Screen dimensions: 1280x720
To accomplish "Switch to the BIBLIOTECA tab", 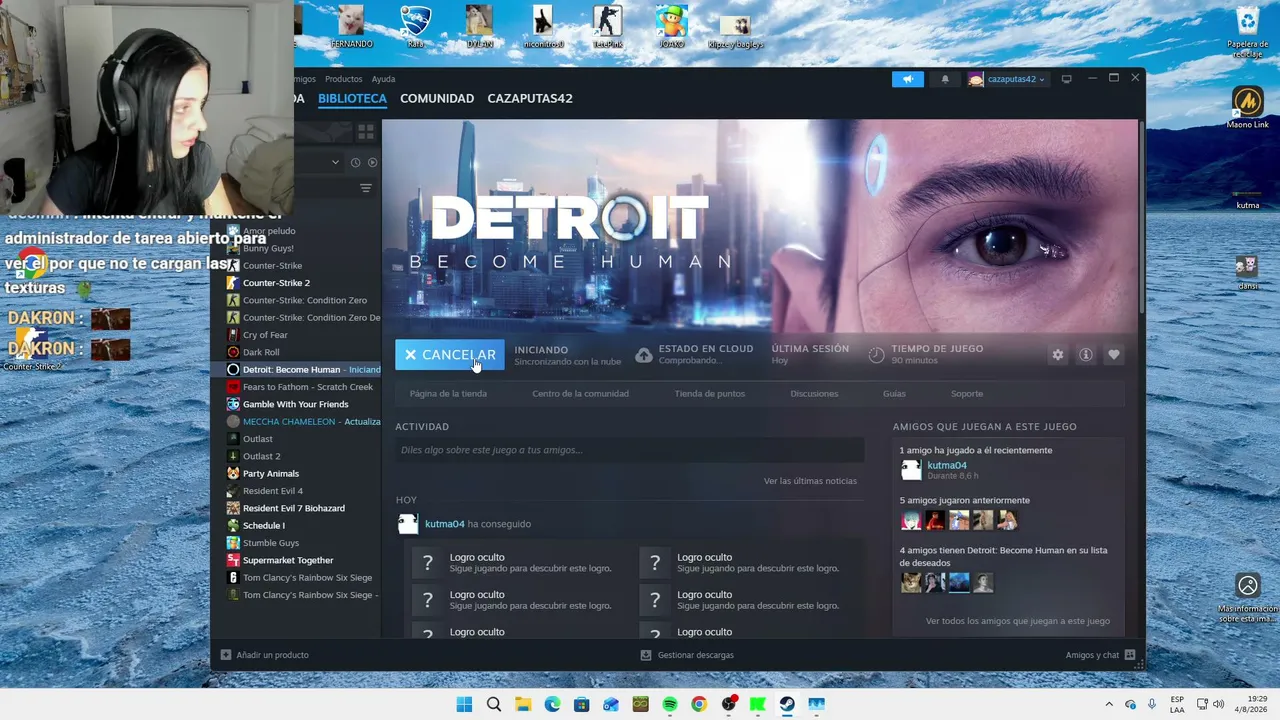I will (352, 99).
